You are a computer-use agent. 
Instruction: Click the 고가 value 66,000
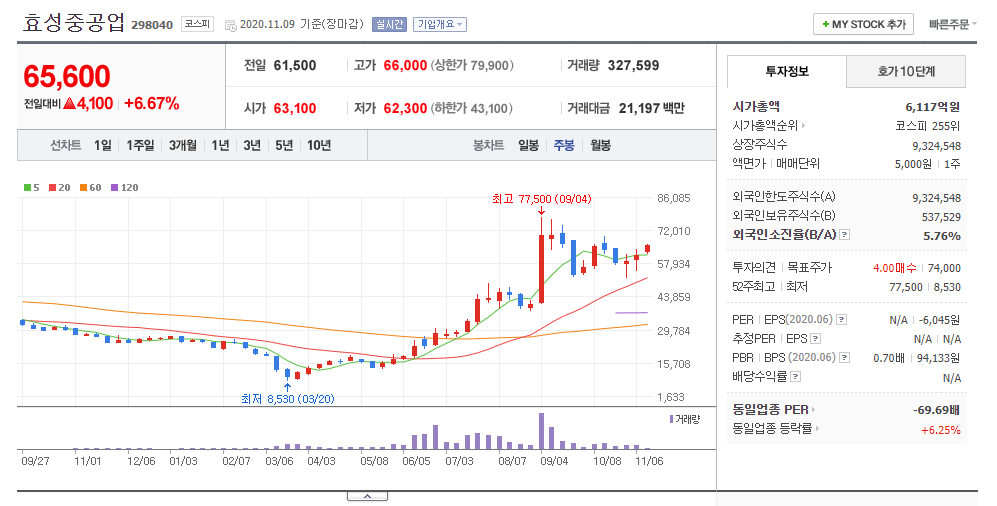(x=405, y=65)
